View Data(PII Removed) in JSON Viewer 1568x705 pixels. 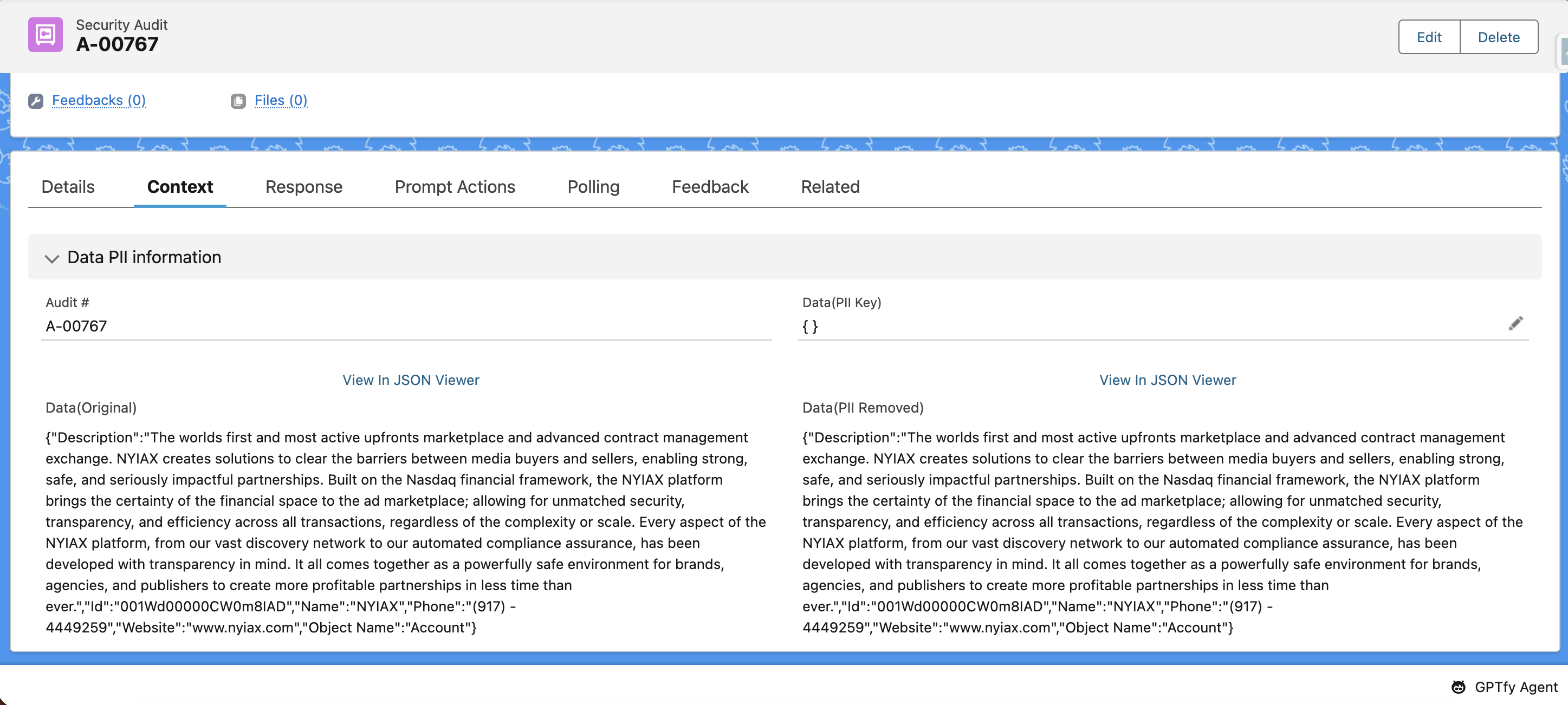[x=1167, y=380]
